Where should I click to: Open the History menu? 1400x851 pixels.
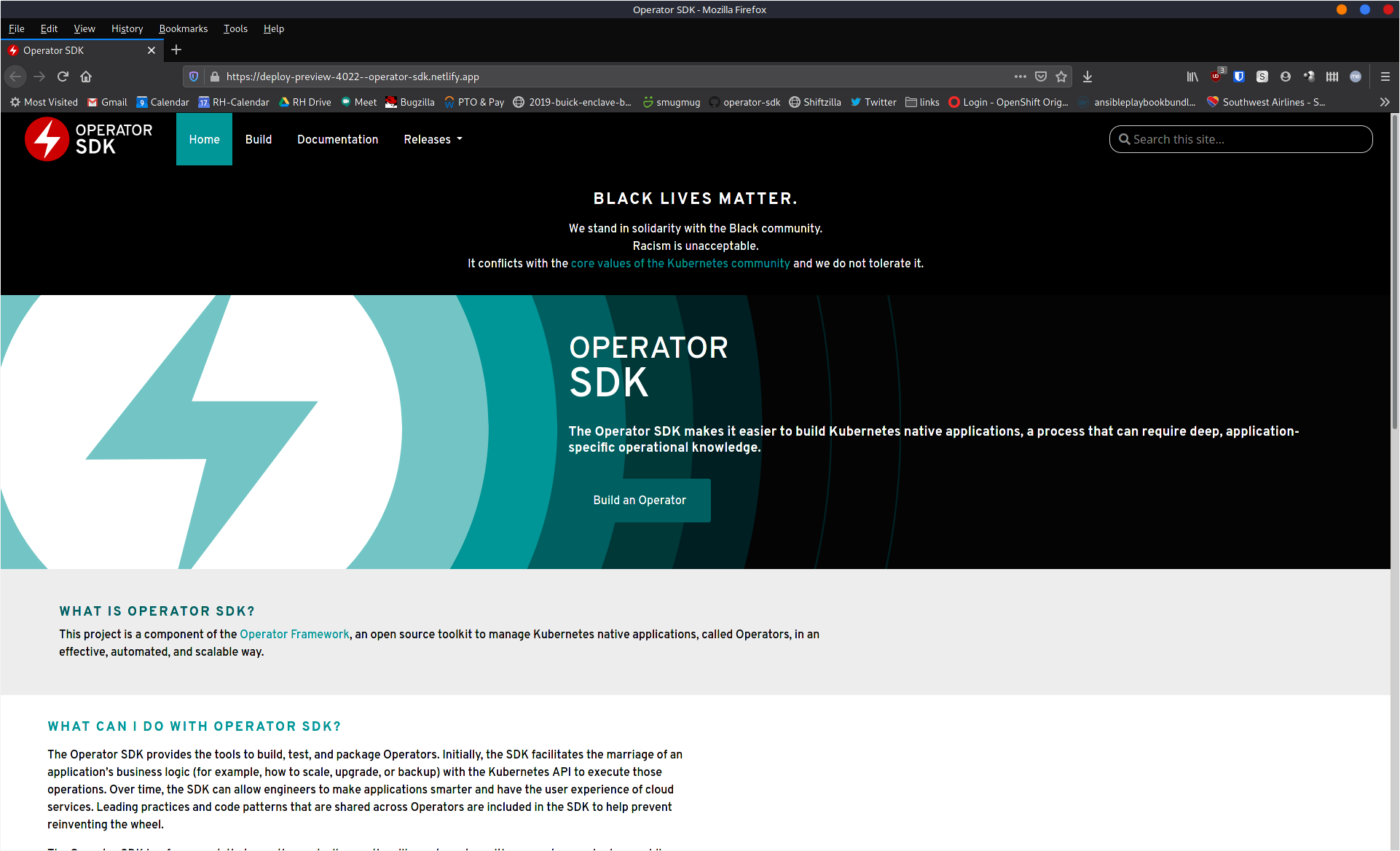127,28
